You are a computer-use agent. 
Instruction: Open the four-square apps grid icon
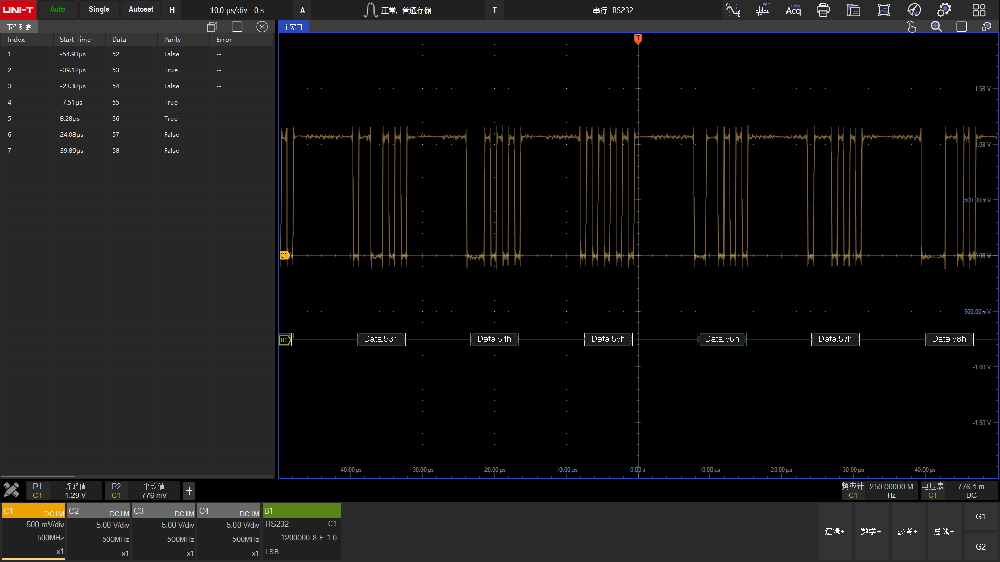[x=979, y=10]
